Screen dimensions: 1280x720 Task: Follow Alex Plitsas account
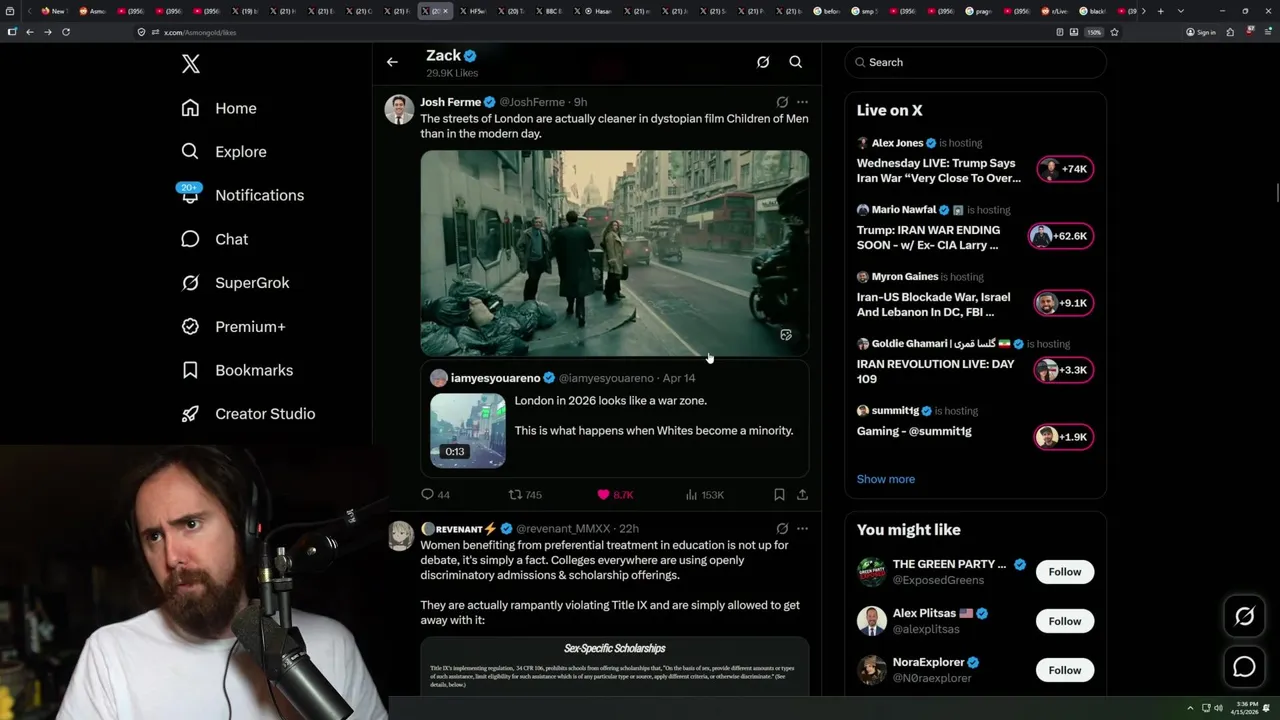click(x=1065, y=621)
